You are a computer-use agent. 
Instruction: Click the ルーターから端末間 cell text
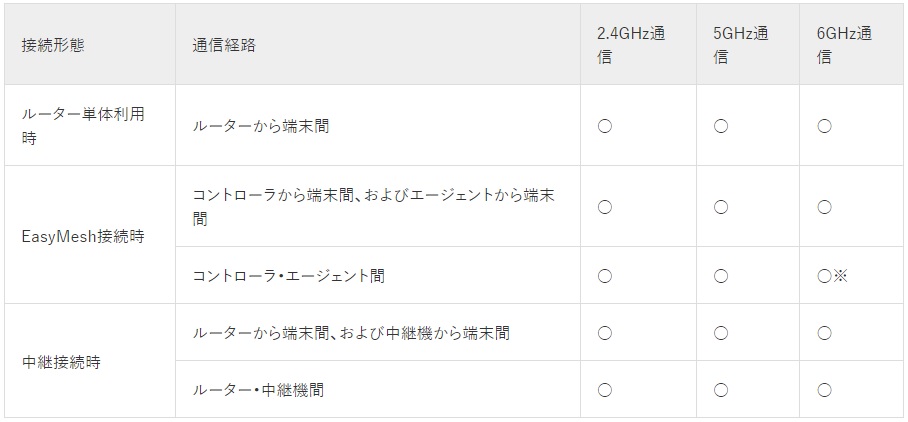pos(261,126)
